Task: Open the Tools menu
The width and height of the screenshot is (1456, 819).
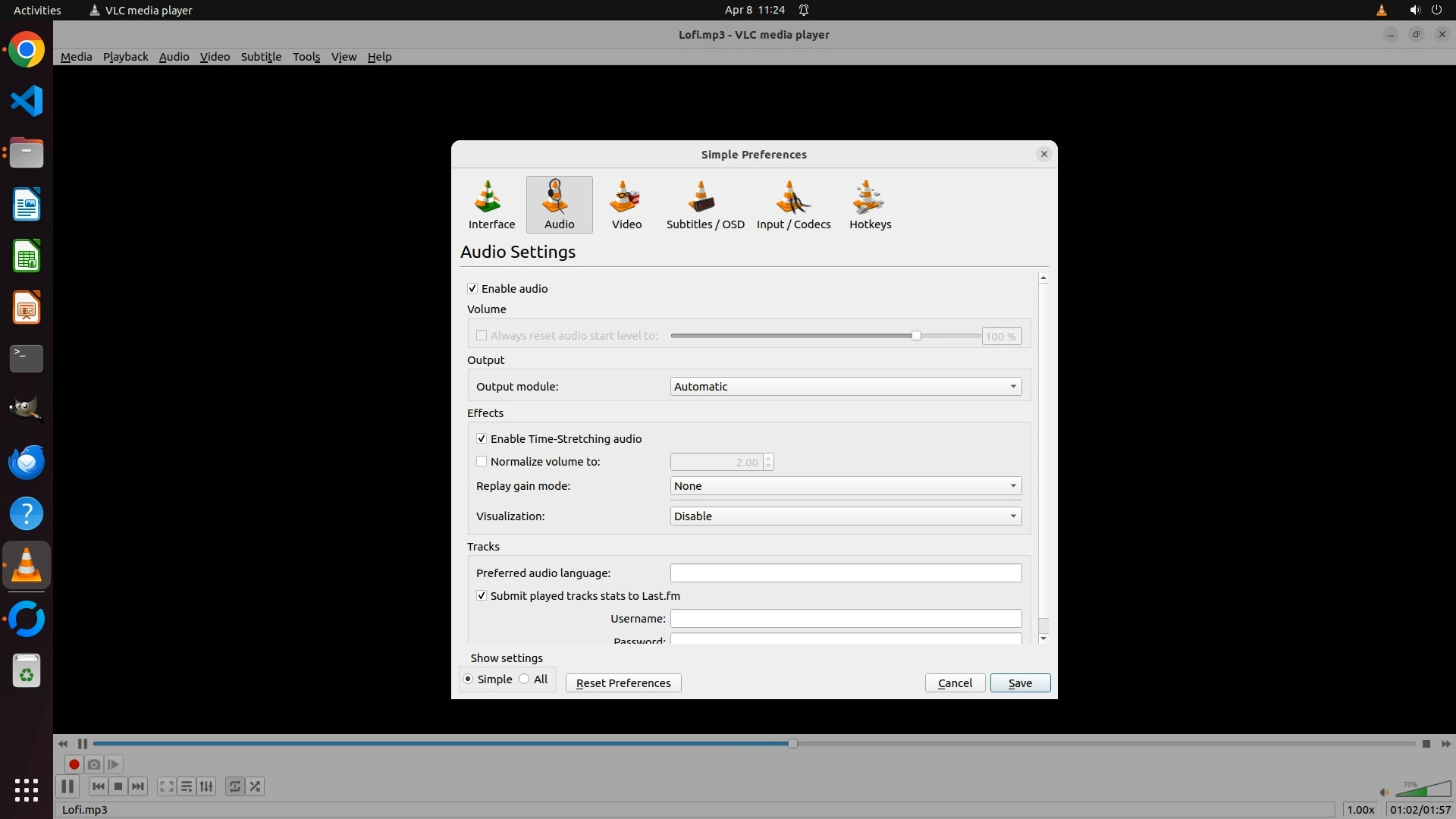Action: (306, 57)
